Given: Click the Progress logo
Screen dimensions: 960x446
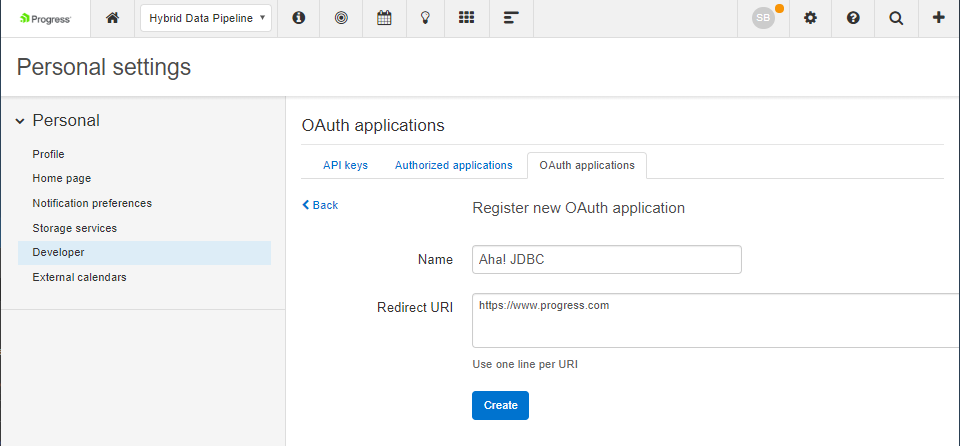Looking at the screenshot, I should tap(45, 18).
